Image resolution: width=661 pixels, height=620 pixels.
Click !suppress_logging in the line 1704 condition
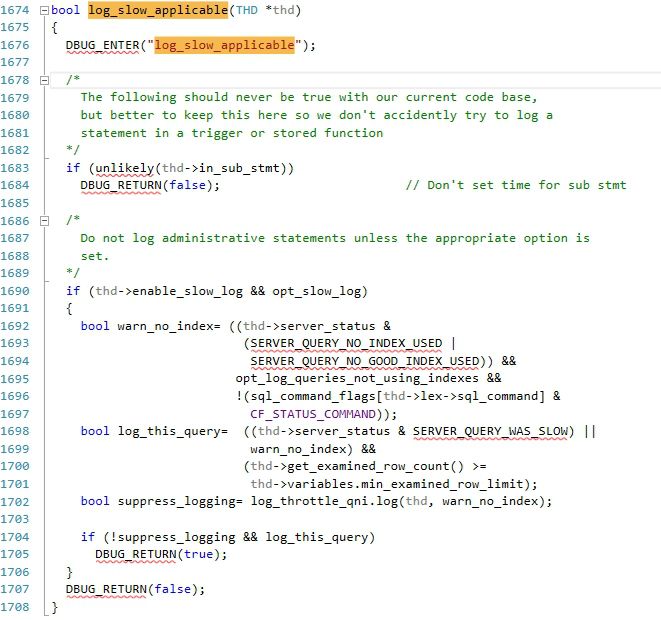point(173,537)
